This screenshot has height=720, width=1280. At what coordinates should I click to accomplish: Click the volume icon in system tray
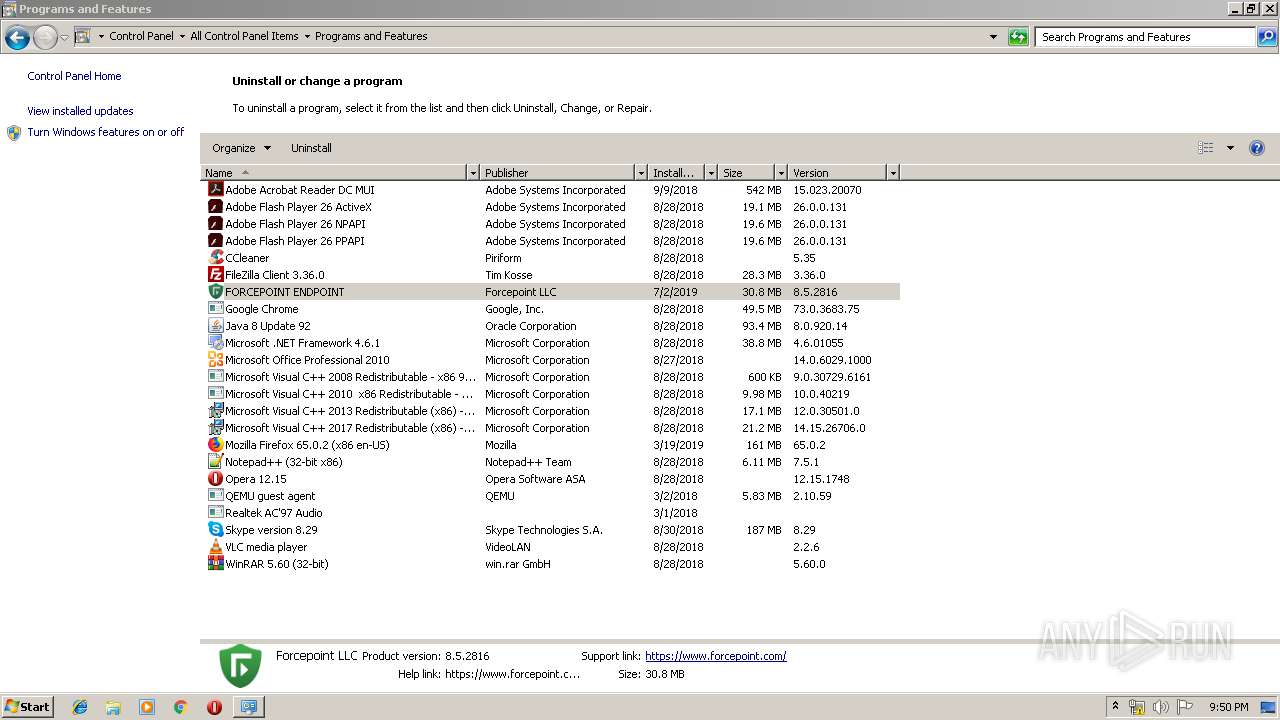point(1160,707)
